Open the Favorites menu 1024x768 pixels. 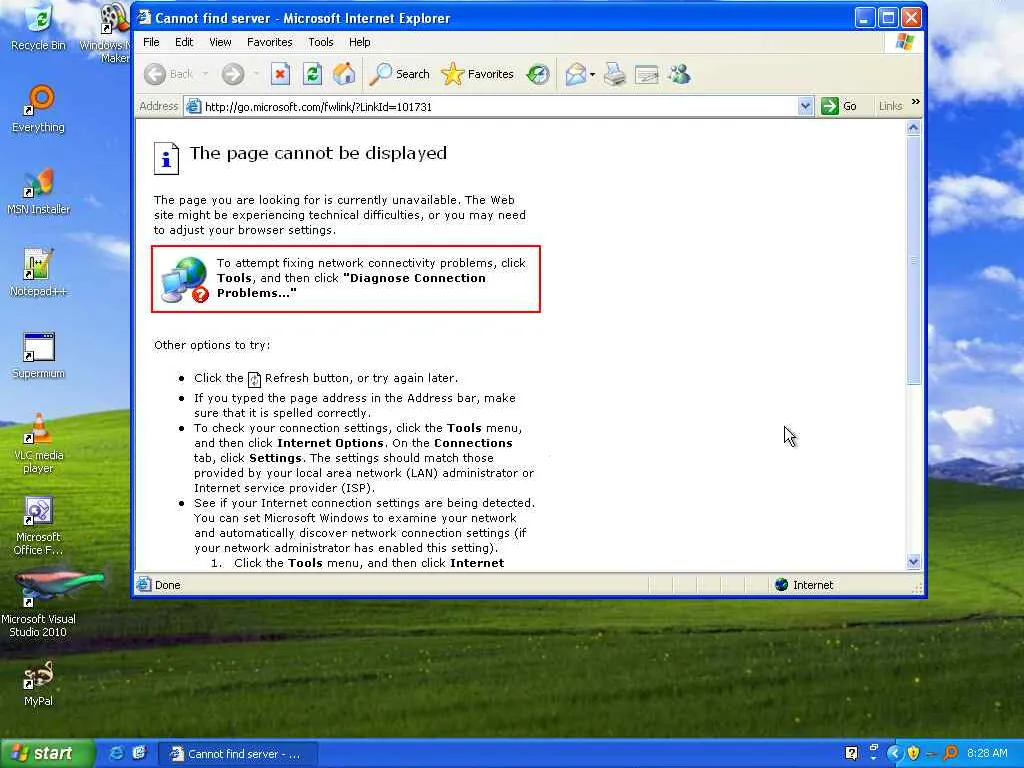tap(269, 42)
